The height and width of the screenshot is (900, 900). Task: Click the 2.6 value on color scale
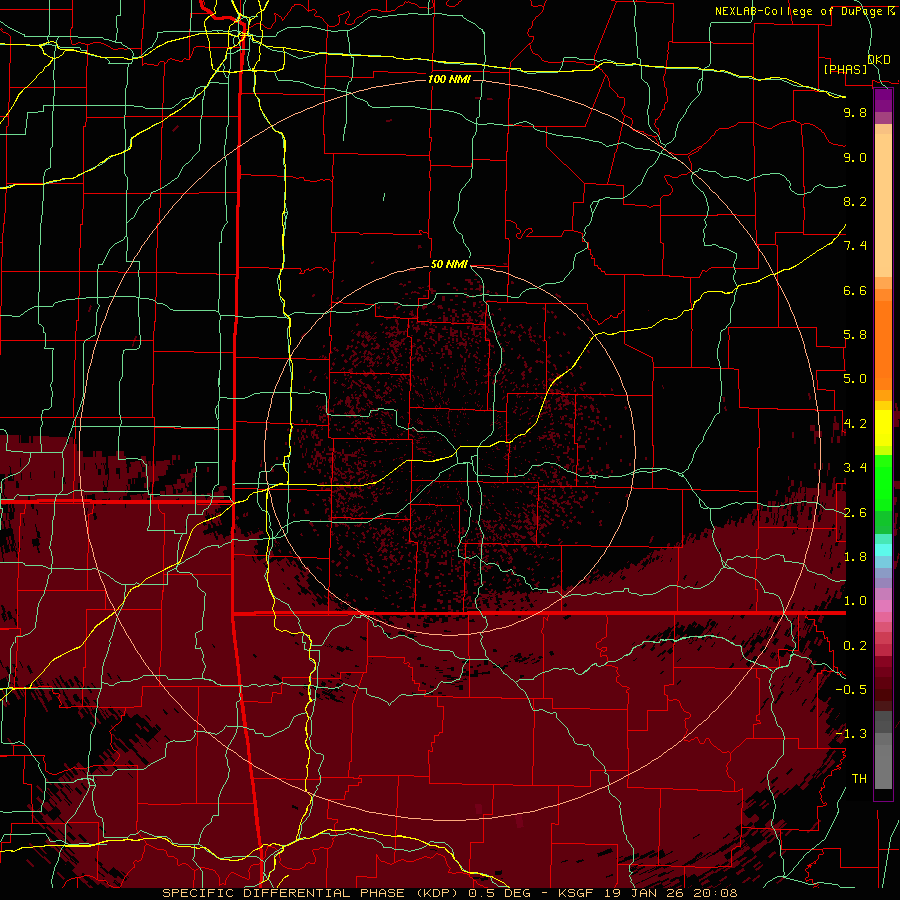(855, 513)
